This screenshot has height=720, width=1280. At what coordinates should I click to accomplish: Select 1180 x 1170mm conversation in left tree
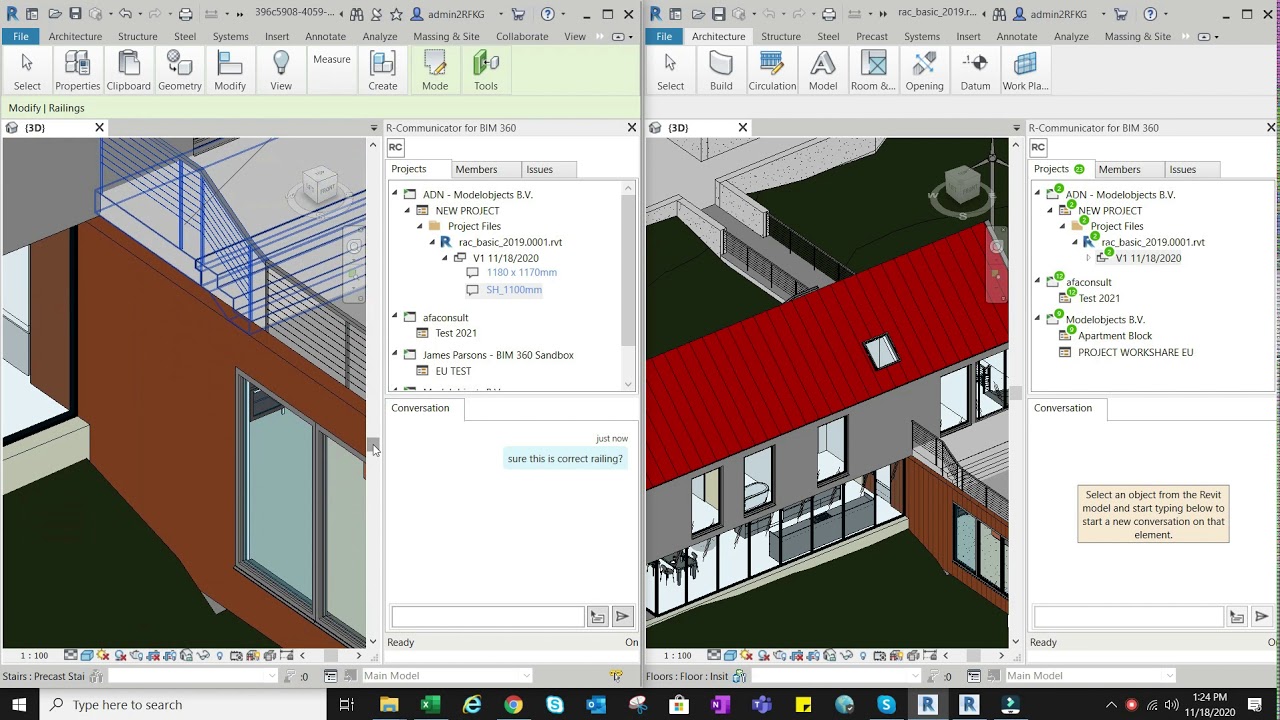(x=522, y=272)
